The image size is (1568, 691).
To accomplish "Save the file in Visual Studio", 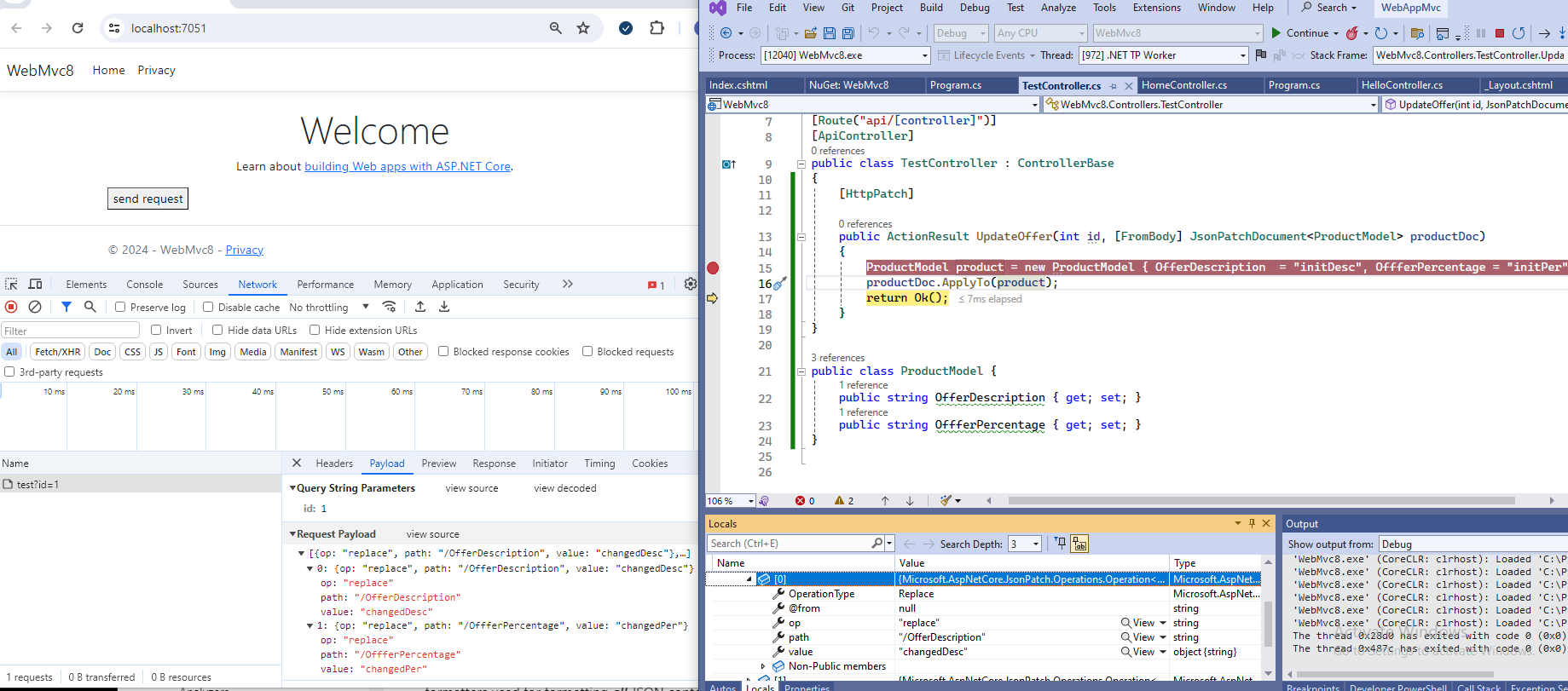I will point(829,33).
